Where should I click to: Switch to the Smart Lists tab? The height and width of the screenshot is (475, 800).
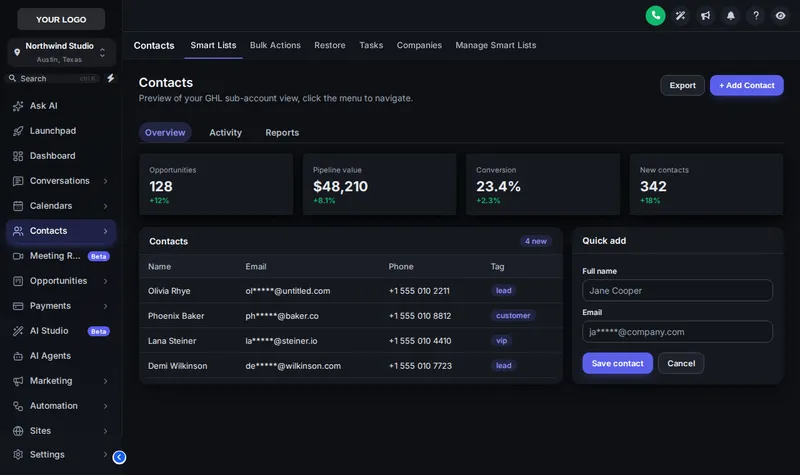pos(213,45)
